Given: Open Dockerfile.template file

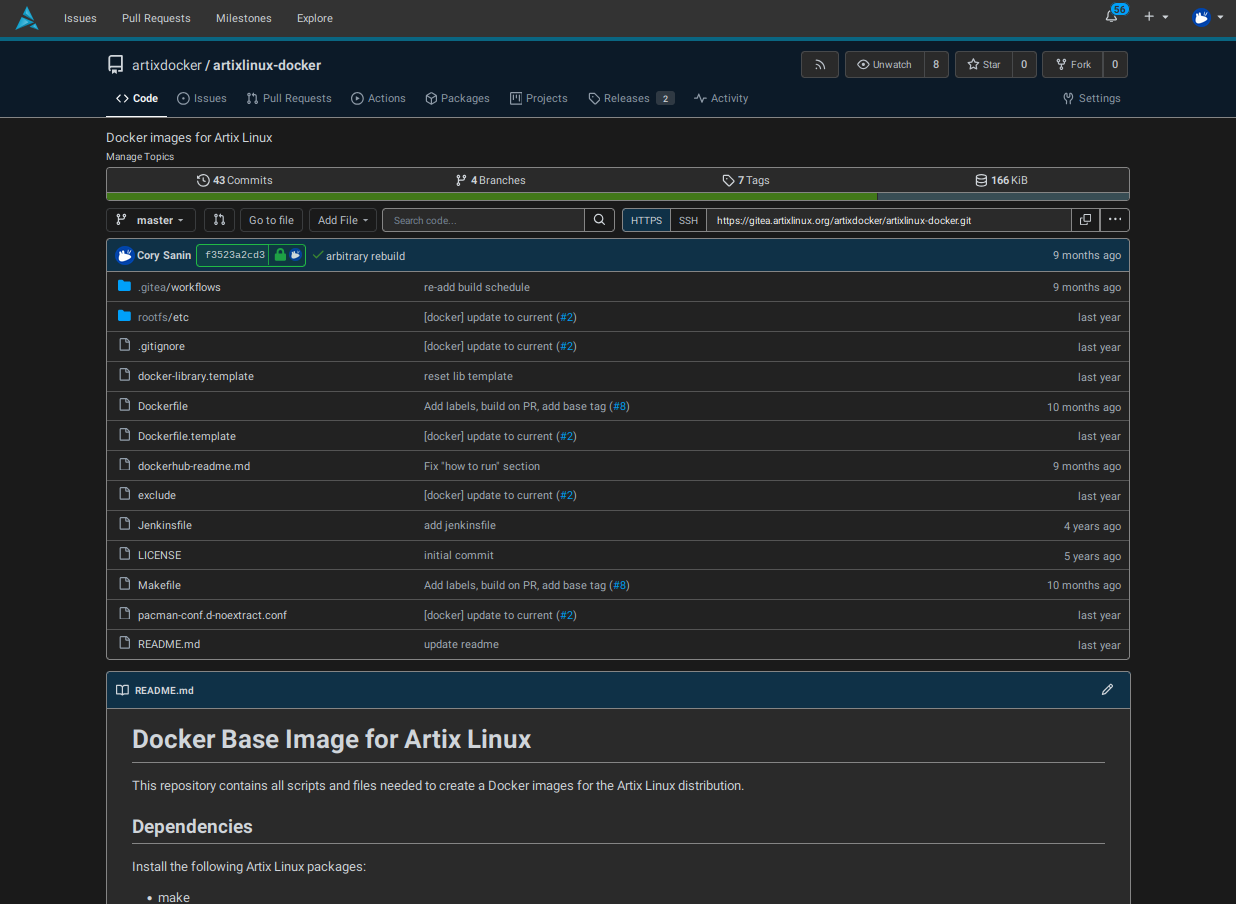Looking at the screenshot, I should click(187, 436).
